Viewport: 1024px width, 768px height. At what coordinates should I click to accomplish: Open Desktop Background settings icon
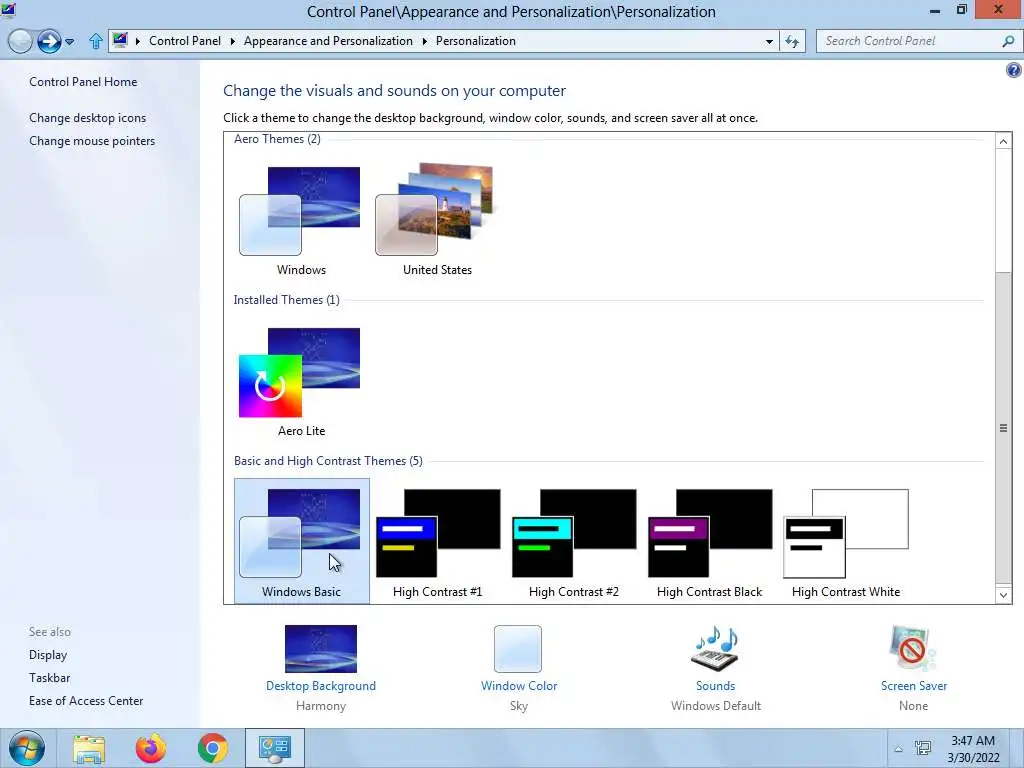tap(321, 648)
